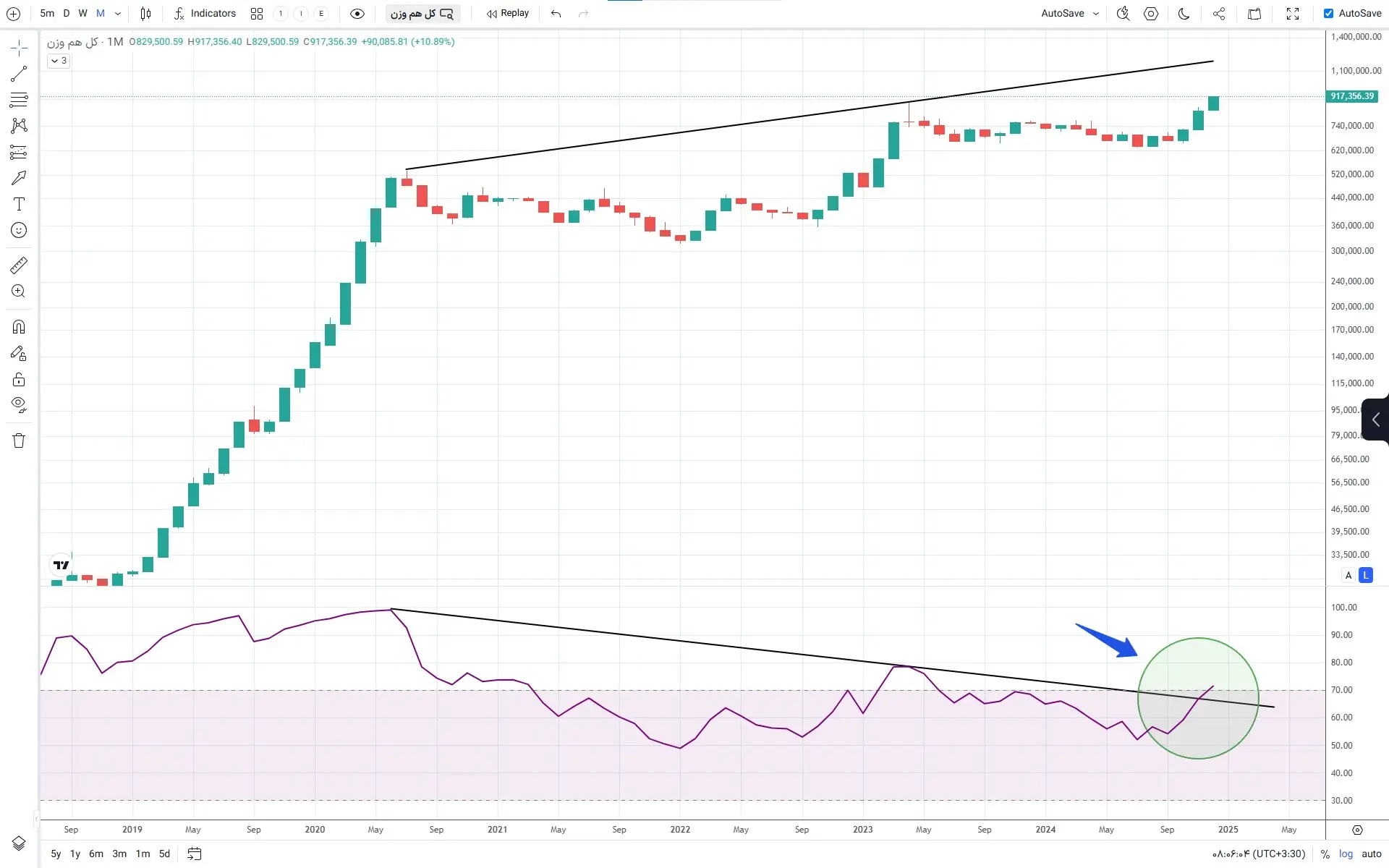1389x868 pixels.
Task: Select the crosshair cursor tool
Action: point(19,48)
